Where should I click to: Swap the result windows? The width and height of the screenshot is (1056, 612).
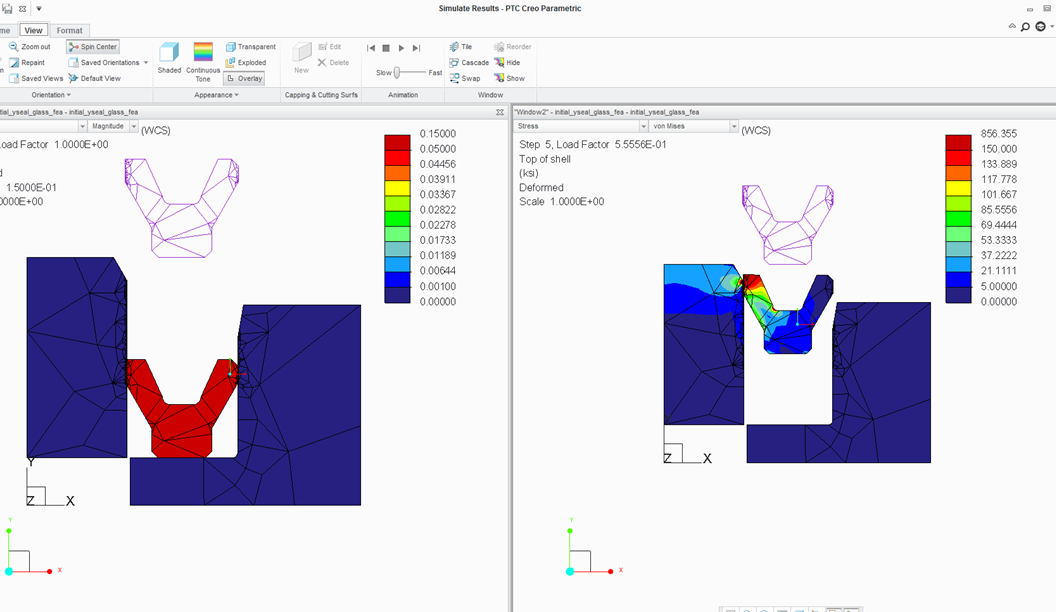point(465,78)
